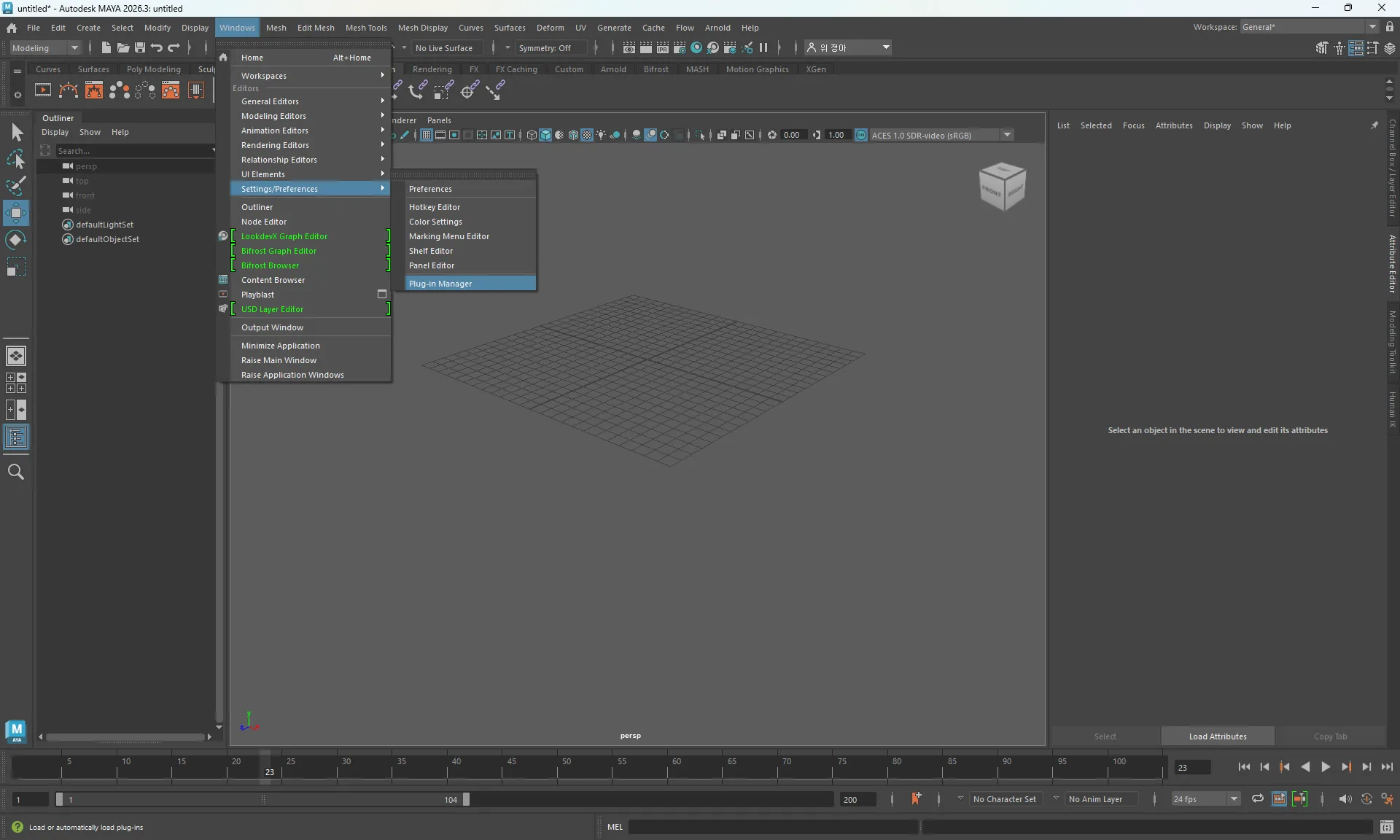The width and height of the screenshot is (1400, 840).
Task: Click the view cube in the viewport
Action: 1002,186
